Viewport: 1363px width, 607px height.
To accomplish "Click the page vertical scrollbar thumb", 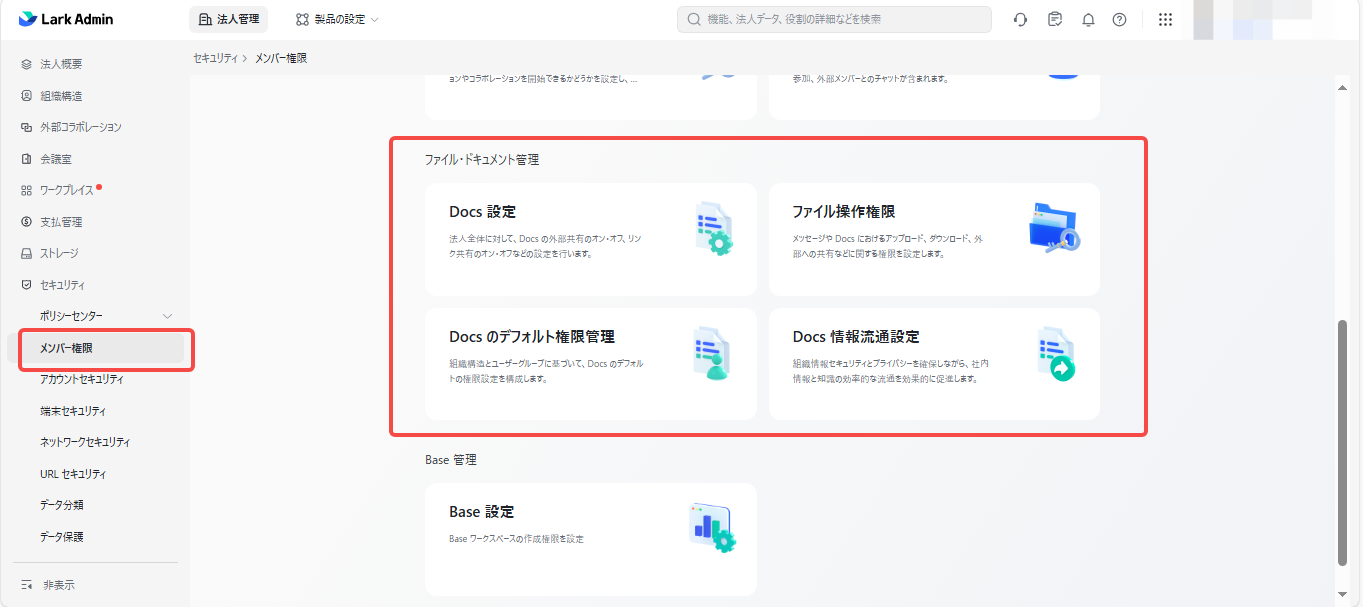I will tap(1343, 443).
